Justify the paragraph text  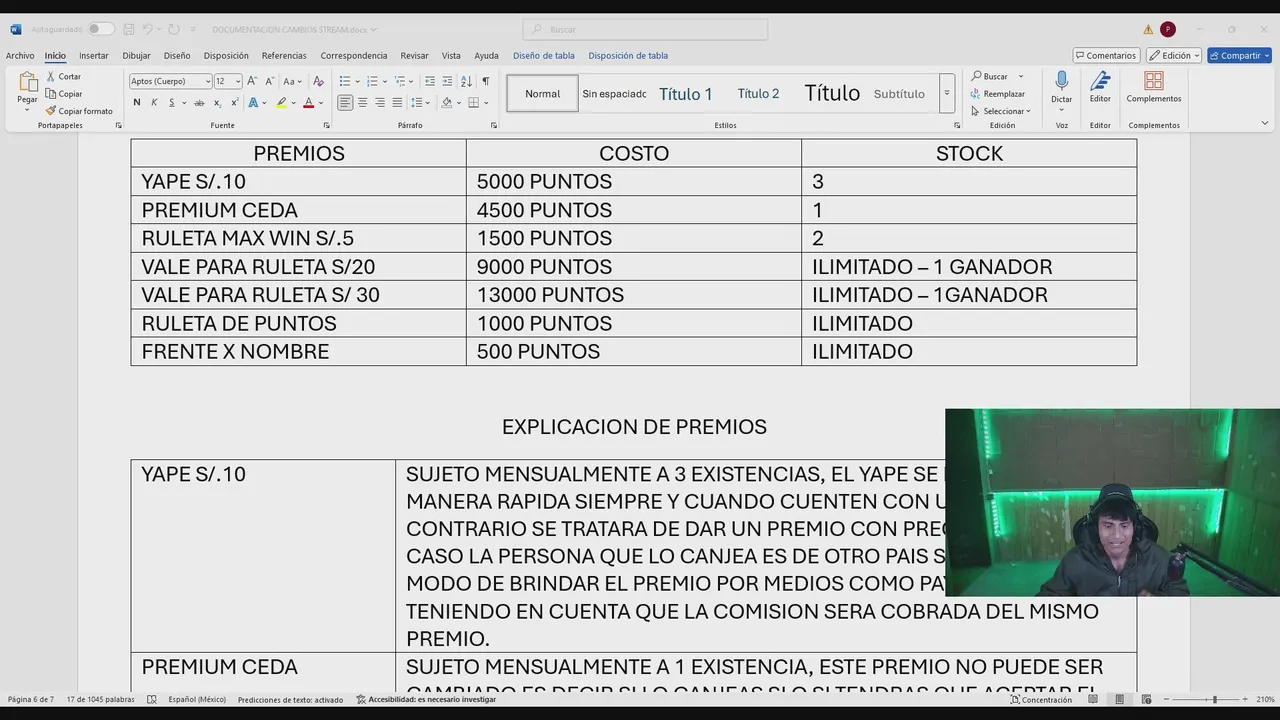point(396,103)
